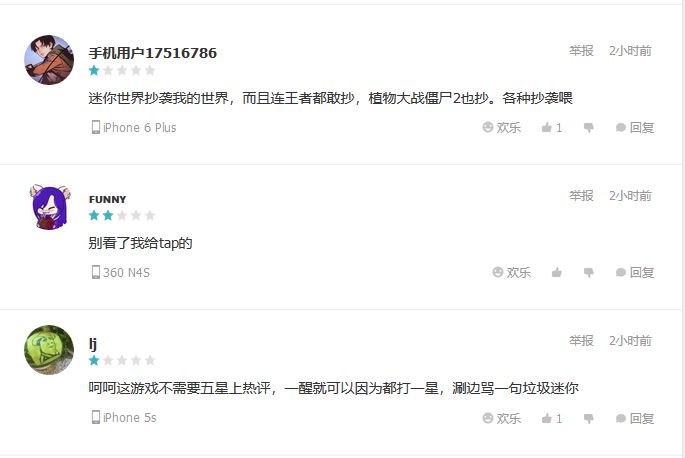Click the thumbs-up icon on lj's review
This screenshot has height=458, width=685.
pyautogui.click(x=547, y=418)
